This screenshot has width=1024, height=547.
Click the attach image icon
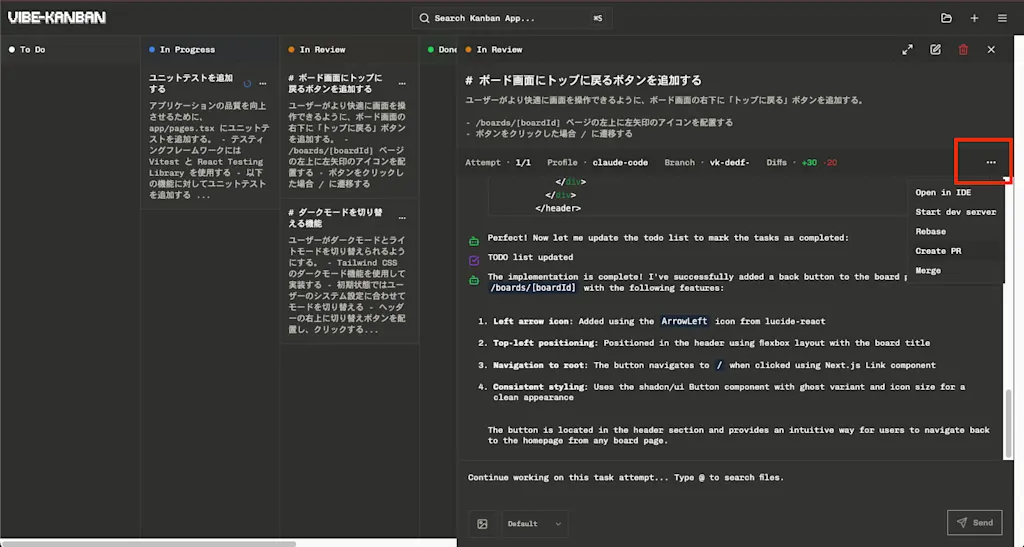point(483,524)
